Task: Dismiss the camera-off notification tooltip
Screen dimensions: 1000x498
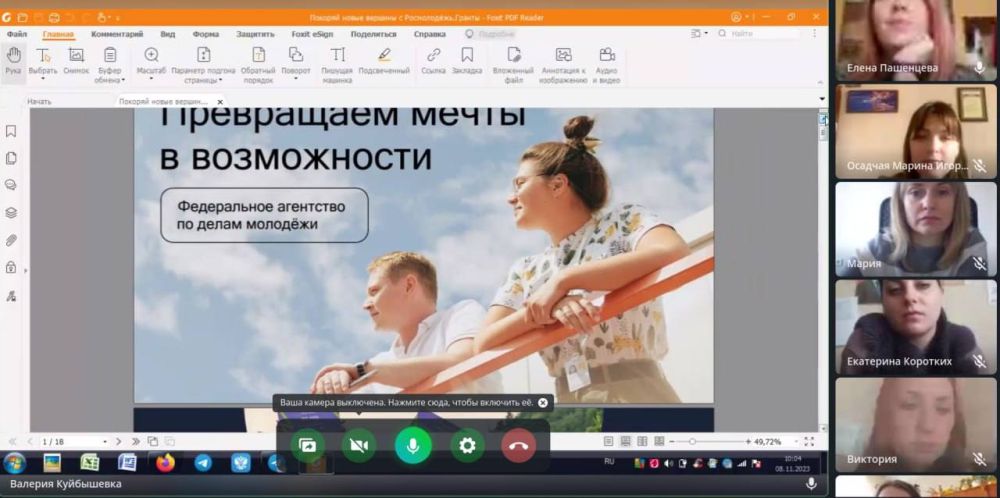Action: tap(543, 403)
